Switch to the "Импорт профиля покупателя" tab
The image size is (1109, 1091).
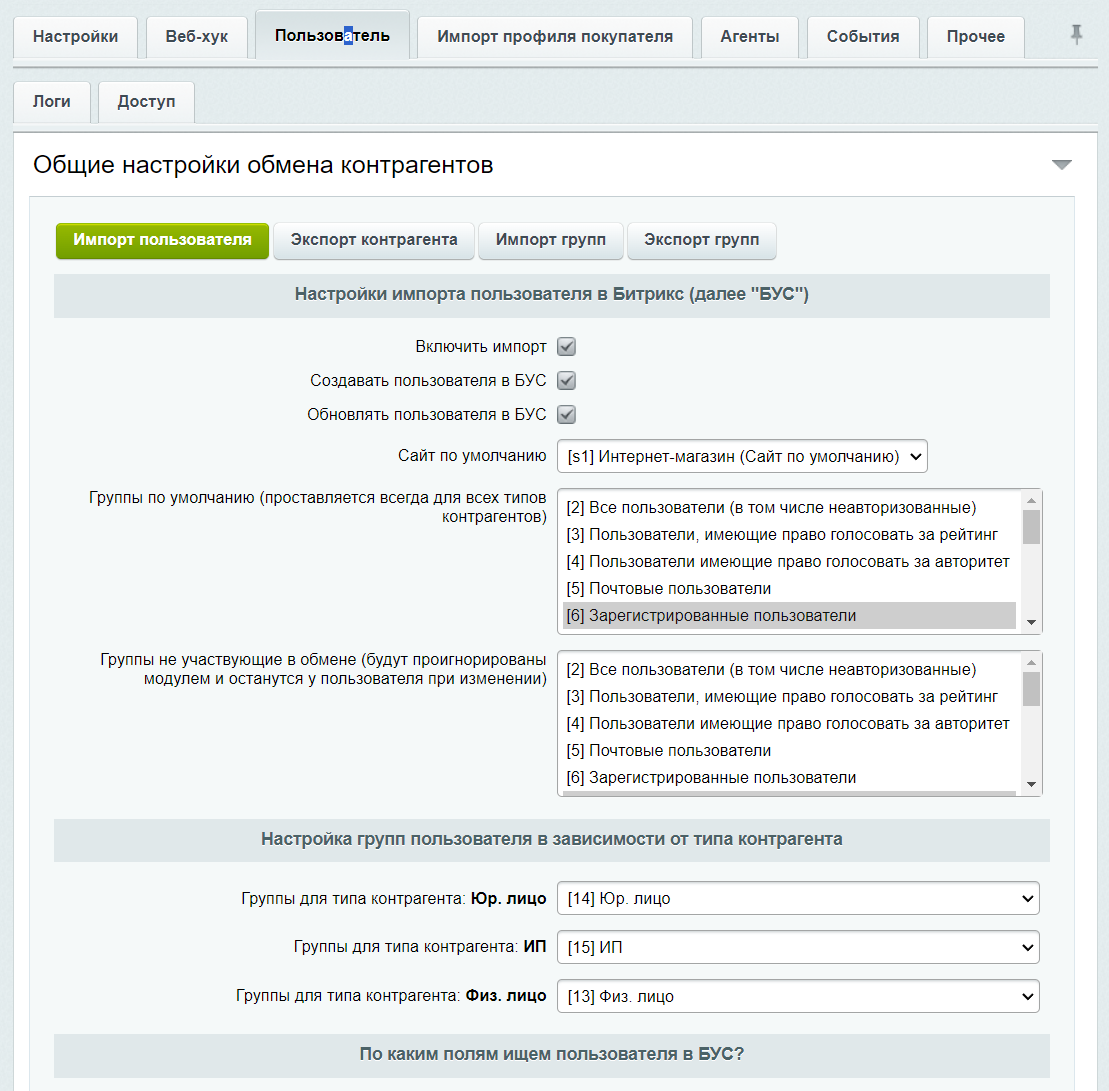point(554,36)
